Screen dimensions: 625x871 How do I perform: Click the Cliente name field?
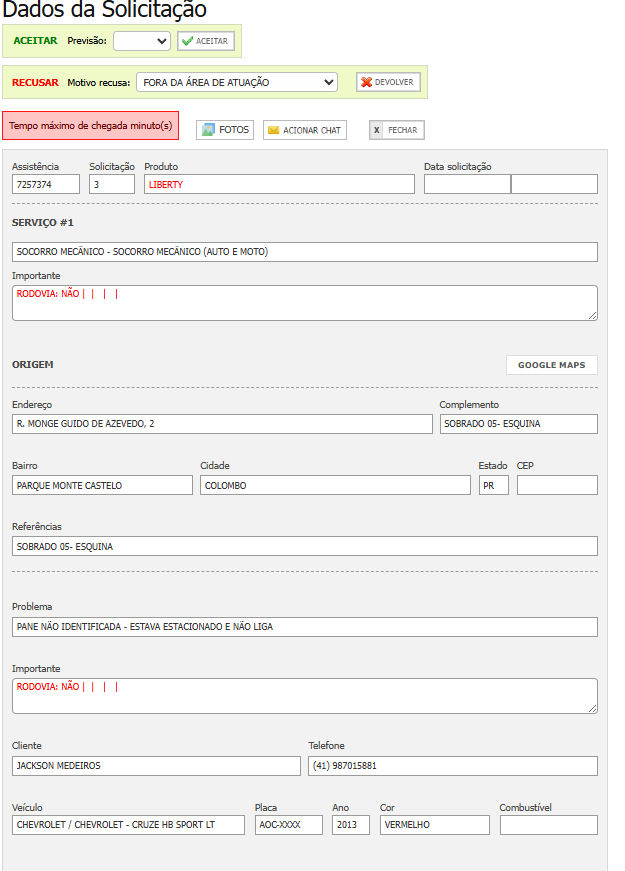(156, 766)
